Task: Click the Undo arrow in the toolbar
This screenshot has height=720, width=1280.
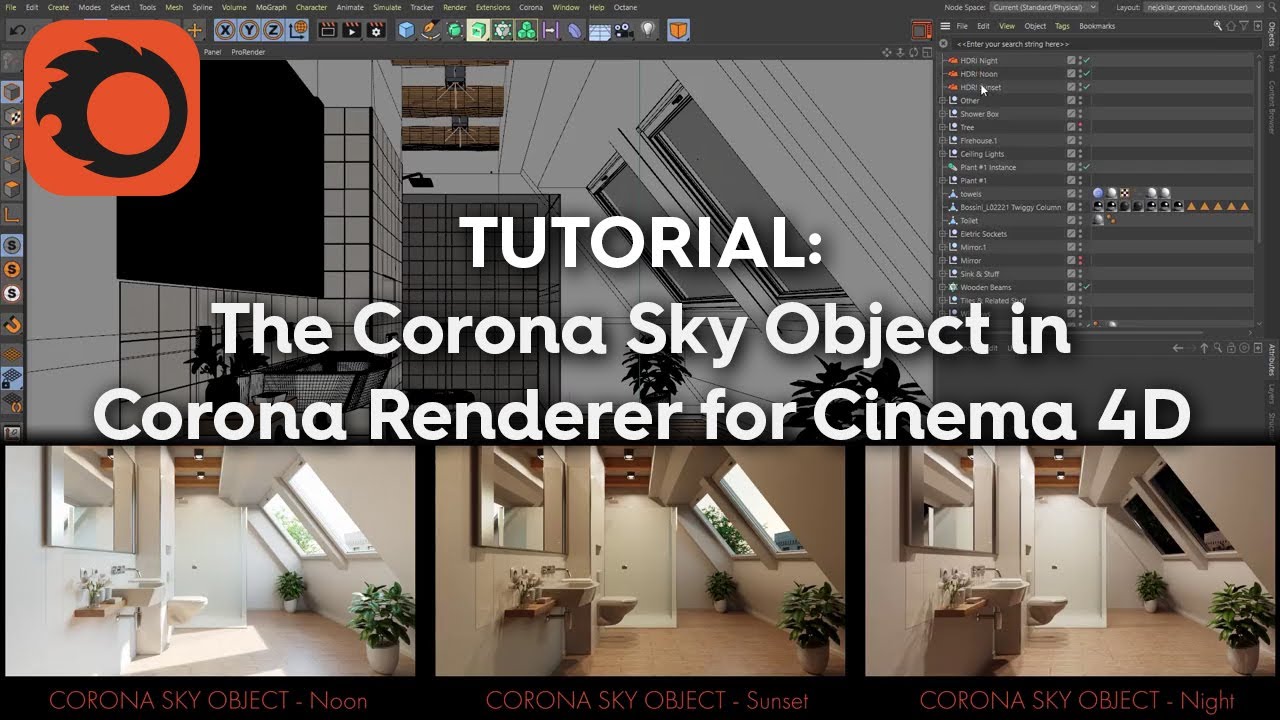Action: coord(16,30)
